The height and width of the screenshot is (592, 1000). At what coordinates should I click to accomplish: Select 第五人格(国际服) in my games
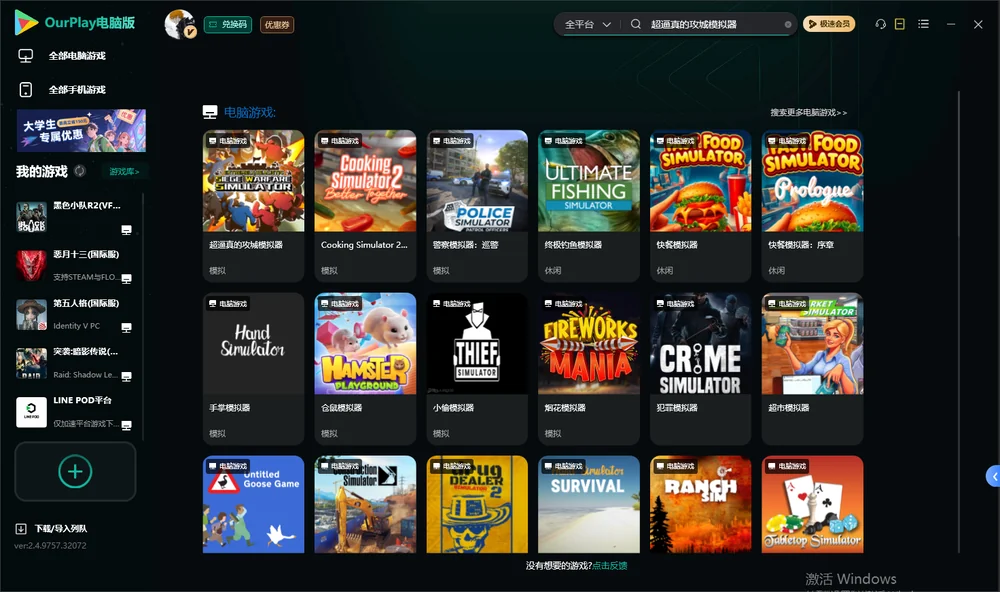pyautogui.click(x=86, y=304)
